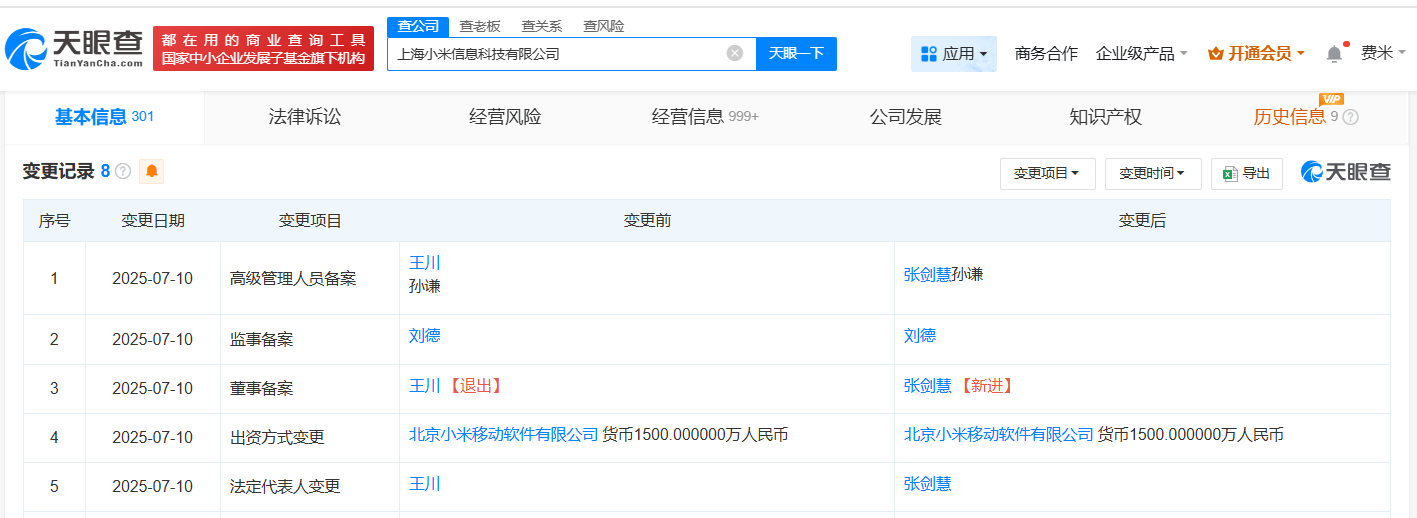This screenshot has height=518, width=1417.
Task: Click 孙谦 under 王川 in 变更前 column
Action: [x=425, y=286]
